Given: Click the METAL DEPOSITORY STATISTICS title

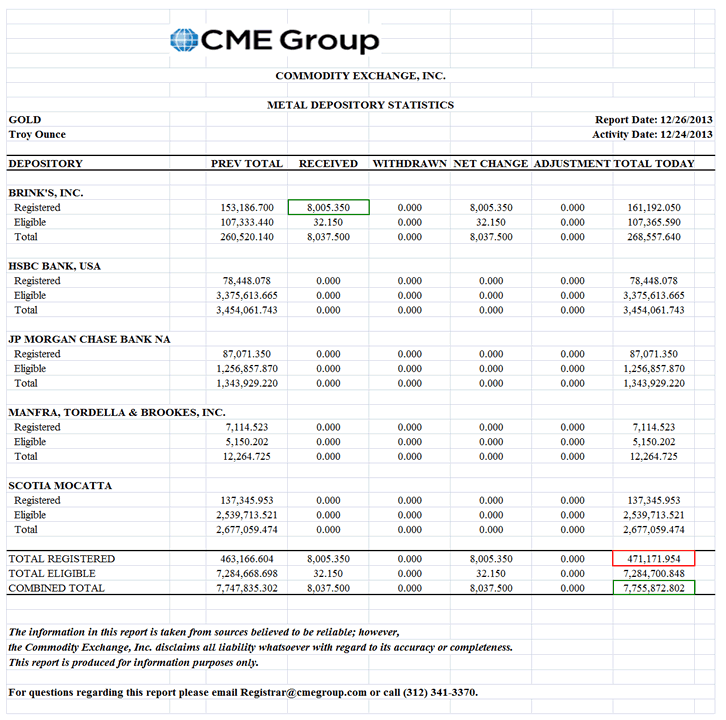Looking at the screenshot, I should click(360, 105).
